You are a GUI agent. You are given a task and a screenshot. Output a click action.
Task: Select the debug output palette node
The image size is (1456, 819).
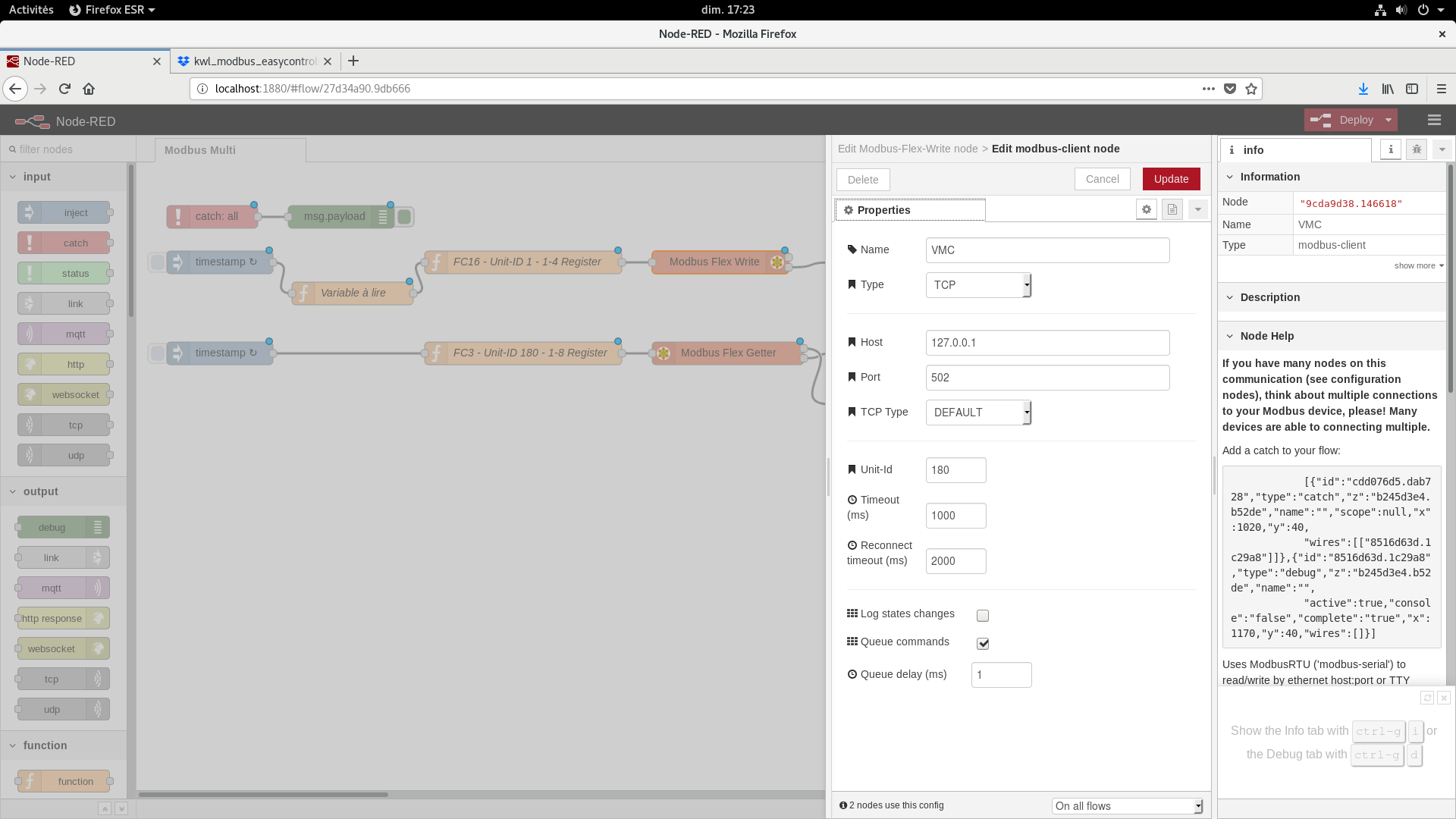pos(64,528)
